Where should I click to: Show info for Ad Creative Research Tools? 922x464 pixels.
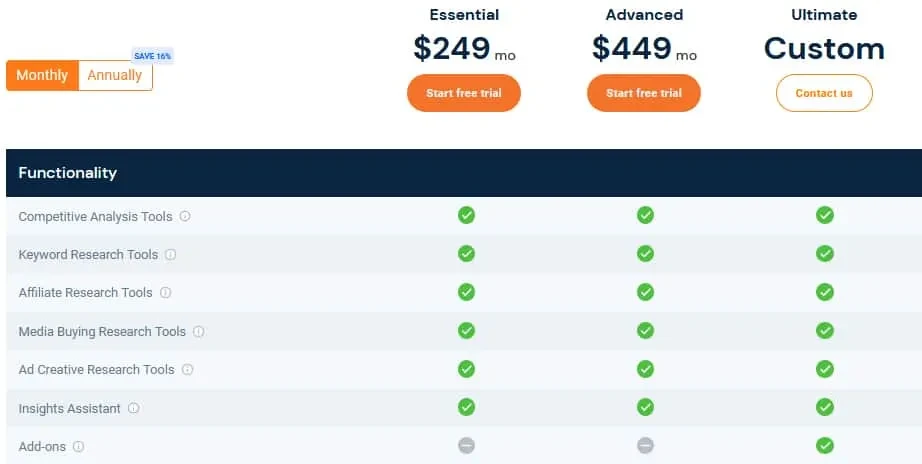pyautogui.click(x=188, y=369)
